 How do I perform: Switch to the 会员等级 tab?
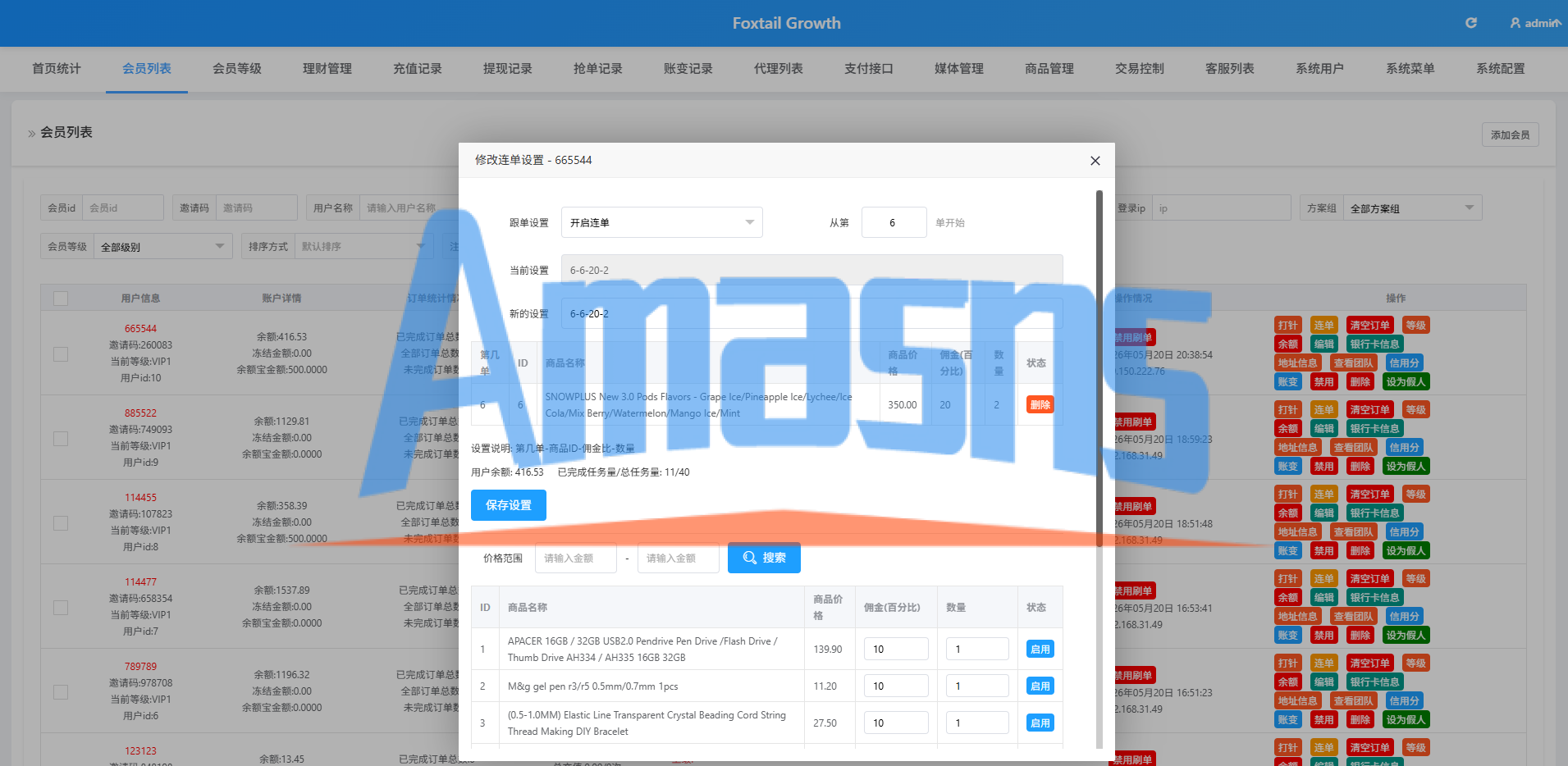[237, 69]
